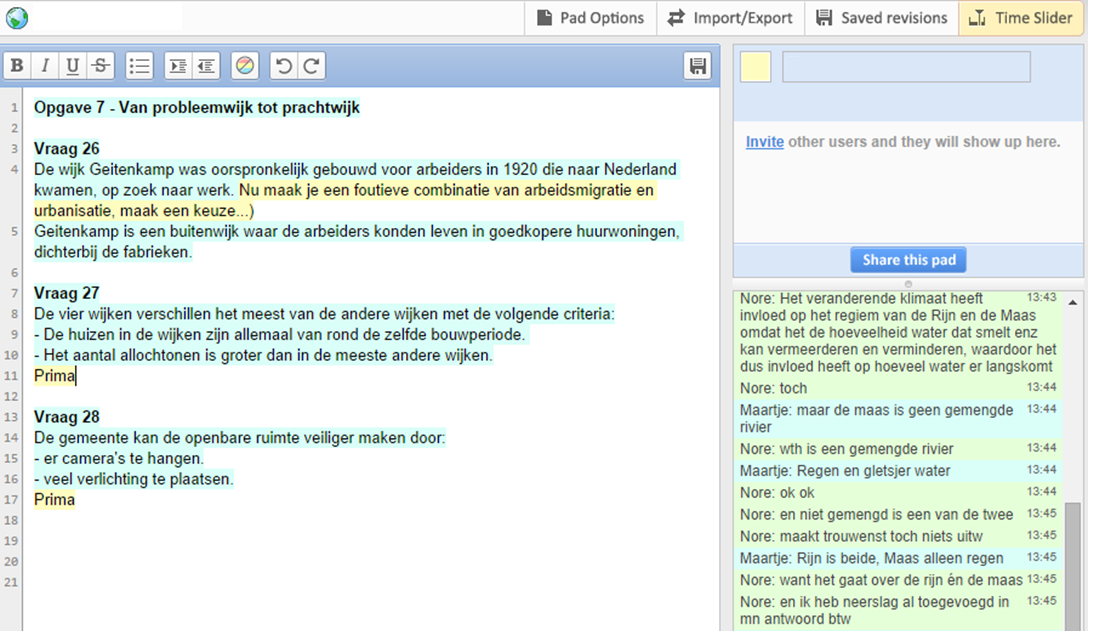Undo the last edit
The image size is (1096, 631).
coord(284,66)
